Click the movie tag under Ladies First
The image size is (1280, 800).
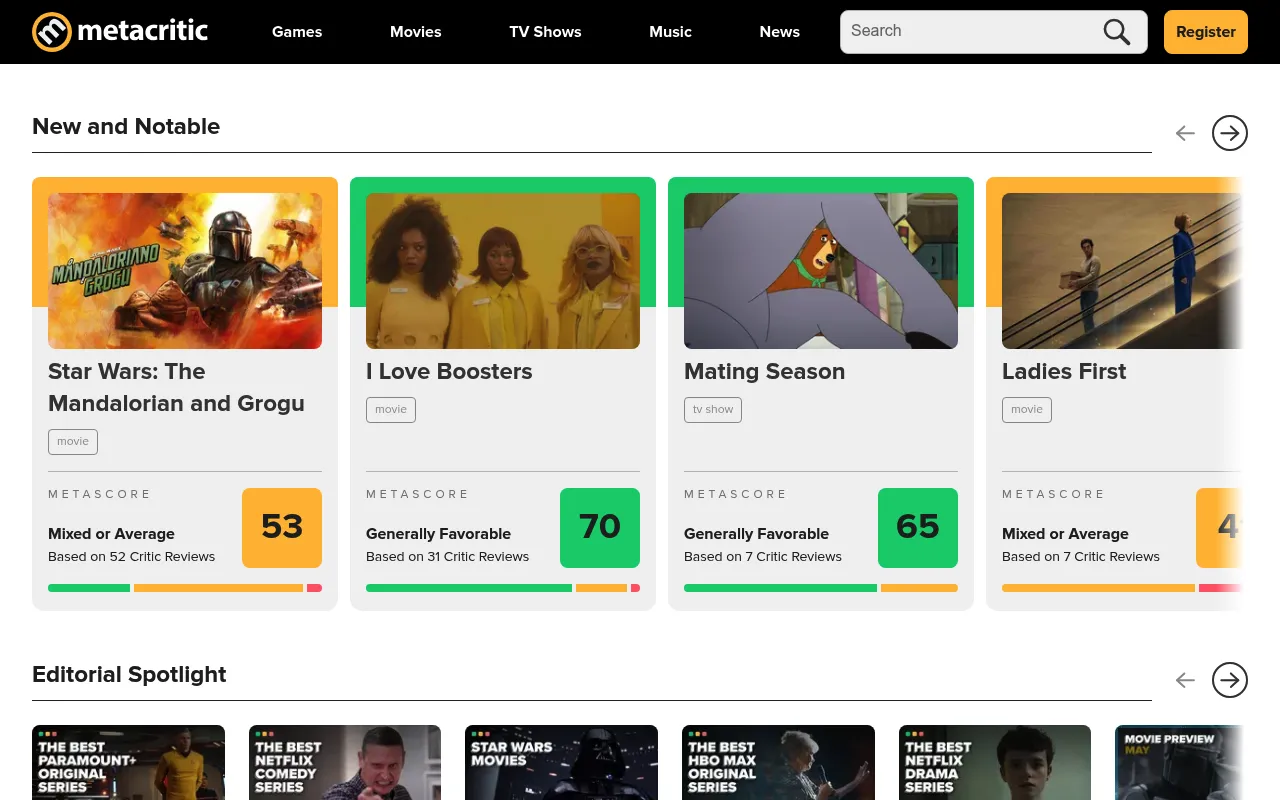click(x=1027, y=409)
